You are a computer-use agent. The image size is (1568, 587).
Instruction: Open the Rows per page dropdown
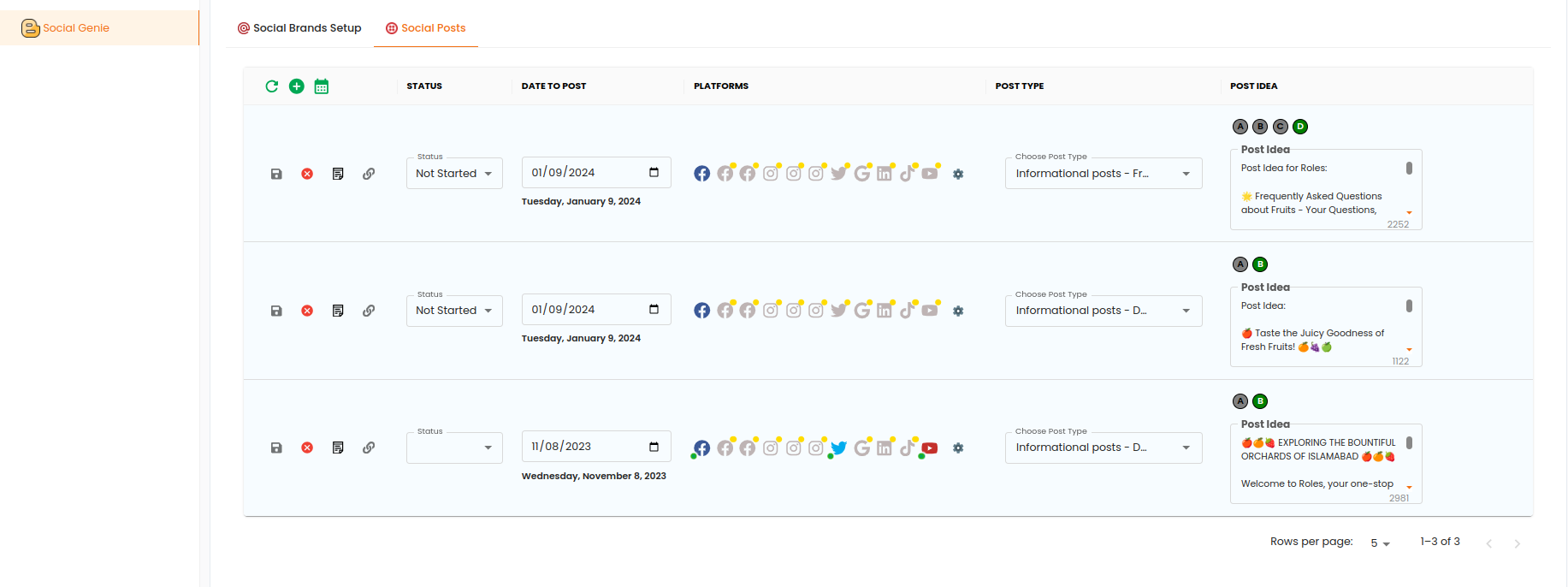(x=1380, y=543)
